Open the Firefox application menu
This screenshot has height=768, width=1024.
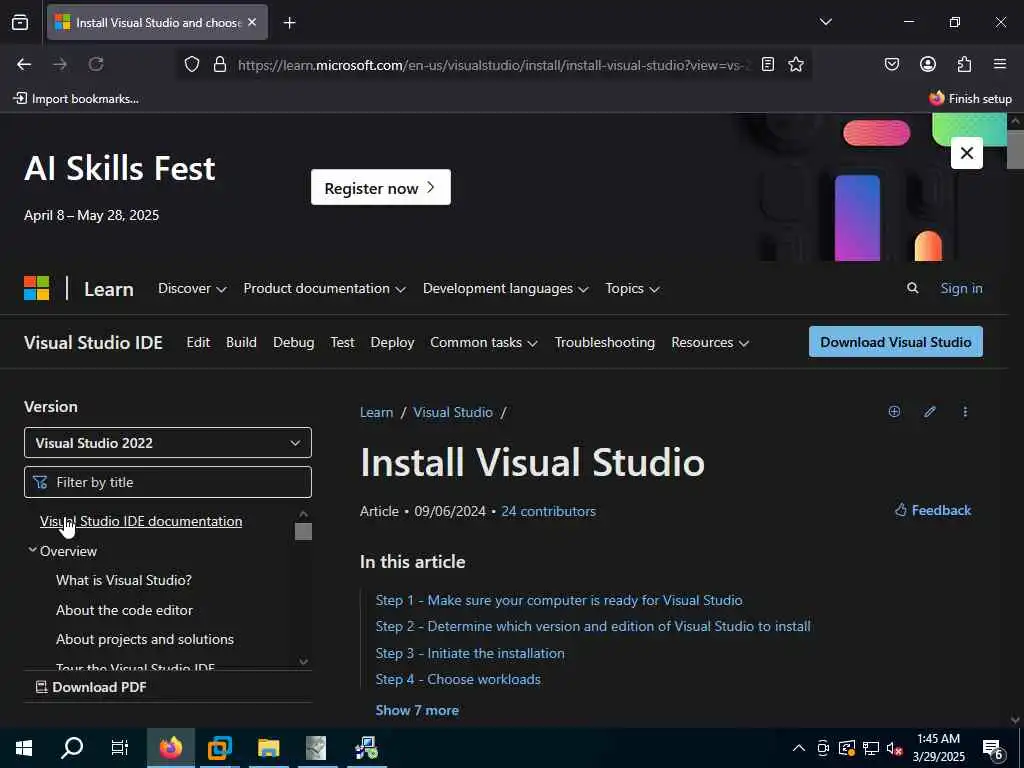(x=1000, y=64)
